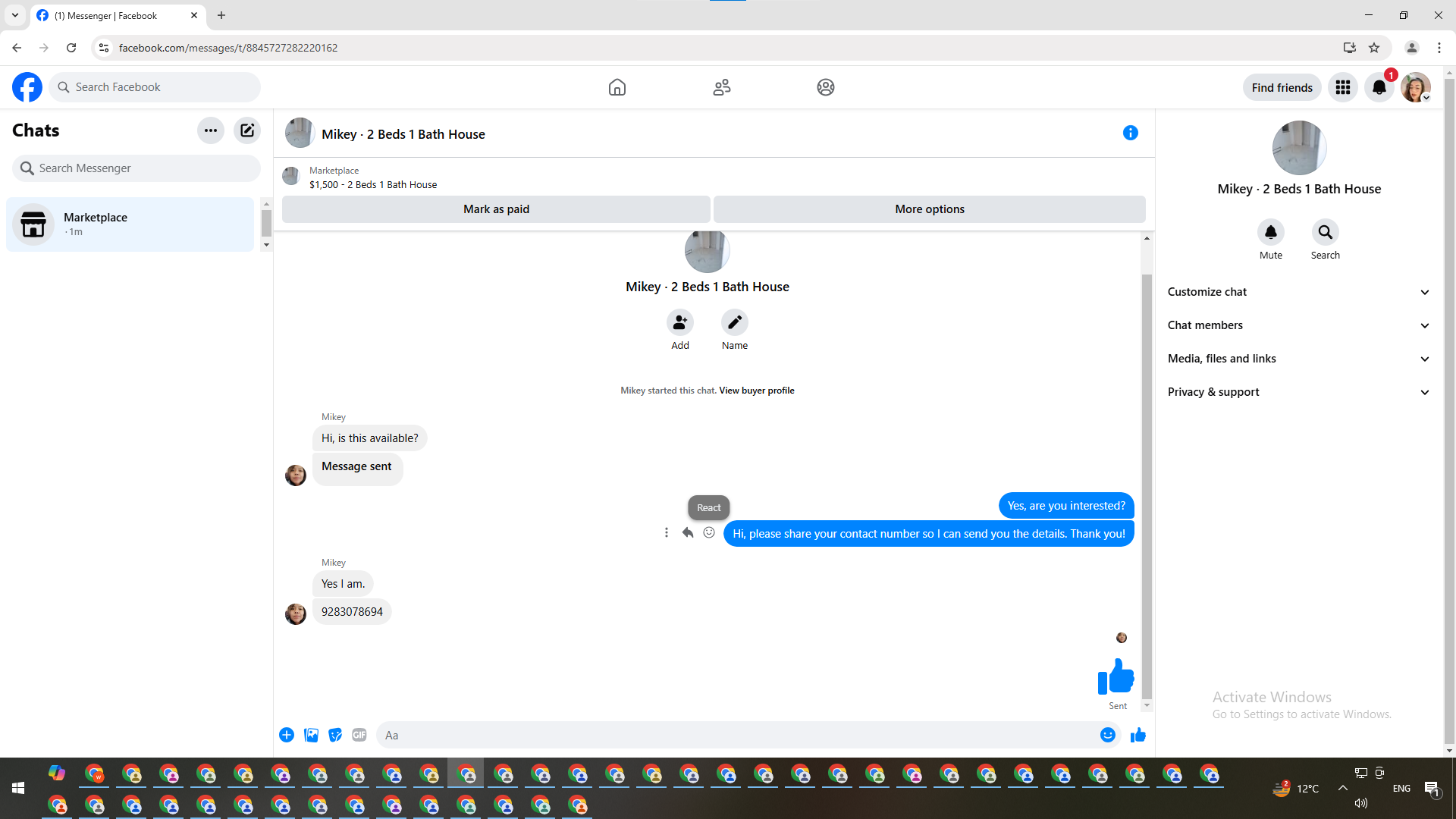The height and width of the screenshot is (819, 1456).
Task: Expand Media, files and links section
Action: pos(1299,359)
